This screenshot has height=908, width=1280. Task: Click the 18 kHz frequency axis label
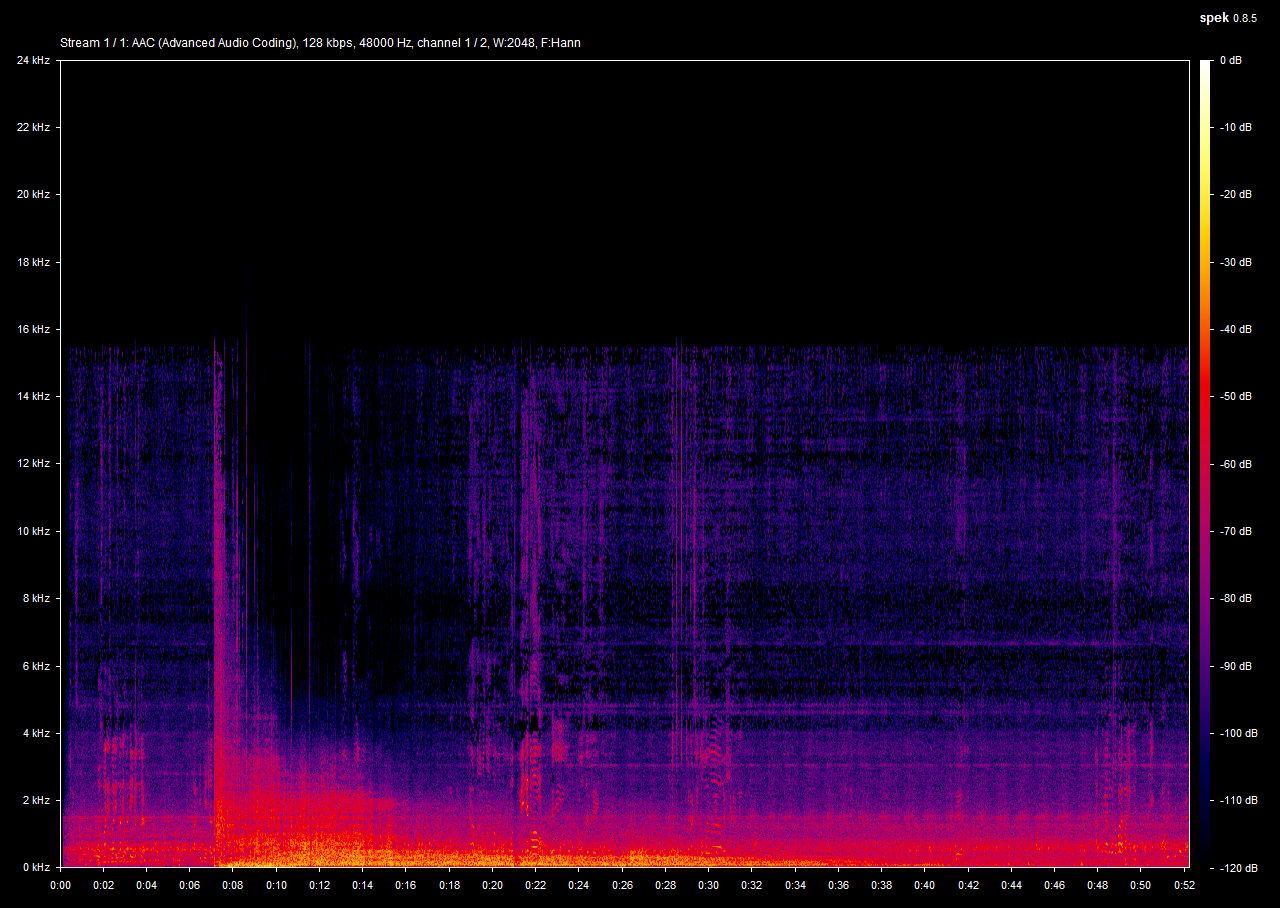33,262
